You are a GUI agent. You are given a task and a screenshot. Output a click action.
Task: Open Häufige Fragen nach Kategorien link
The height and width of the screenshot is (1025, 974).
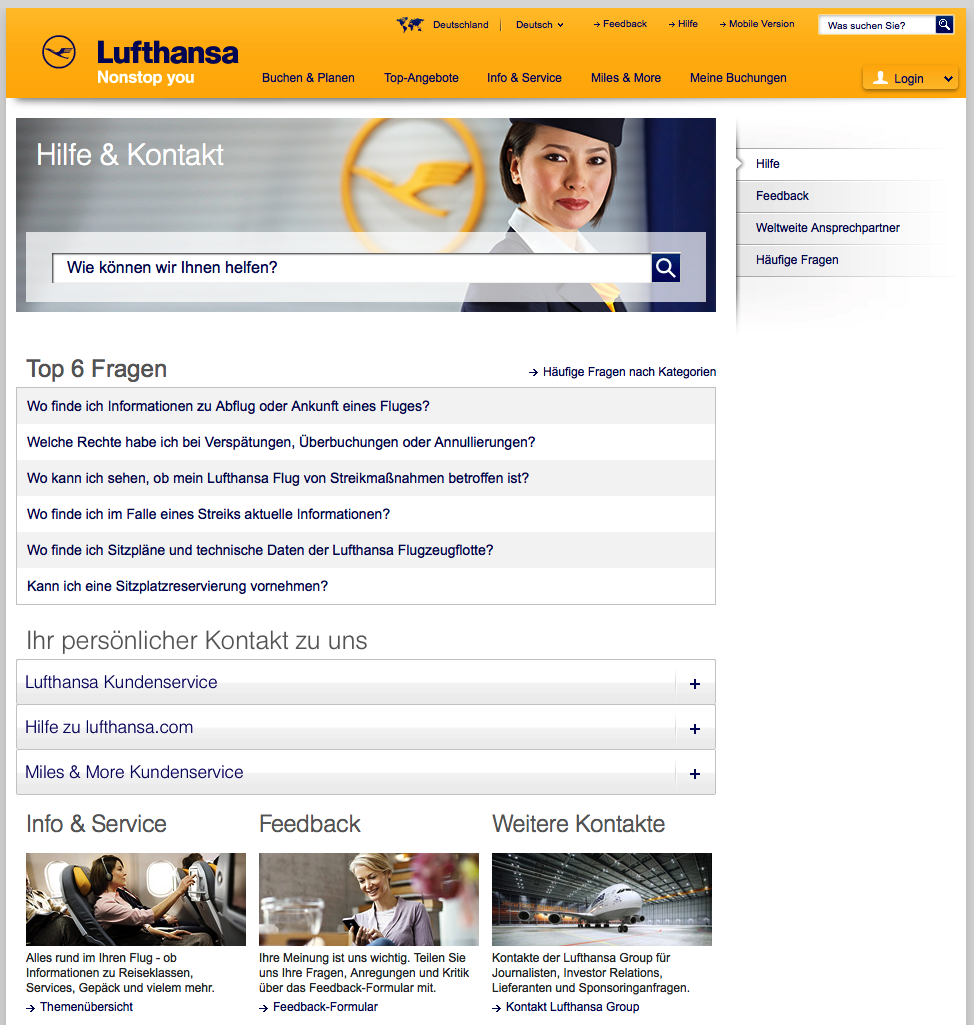[628, 372]
